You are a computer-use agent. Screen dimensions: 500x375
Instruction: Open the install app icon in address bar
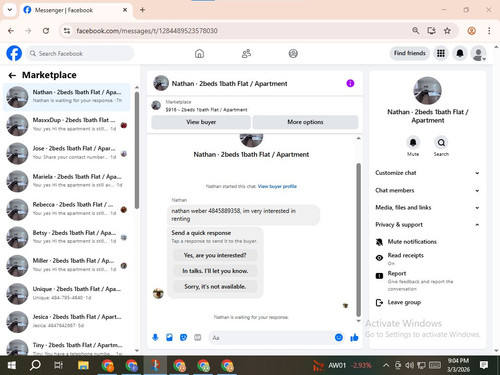pyautogui.click(x=431, y=31)
